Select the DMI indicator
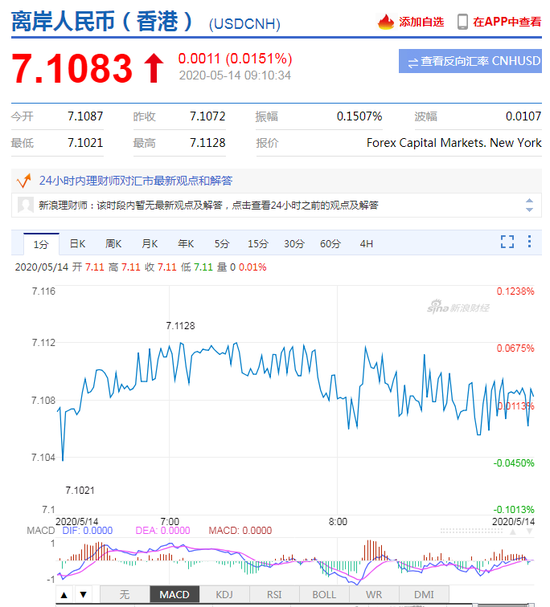 (x=424, y=595)
